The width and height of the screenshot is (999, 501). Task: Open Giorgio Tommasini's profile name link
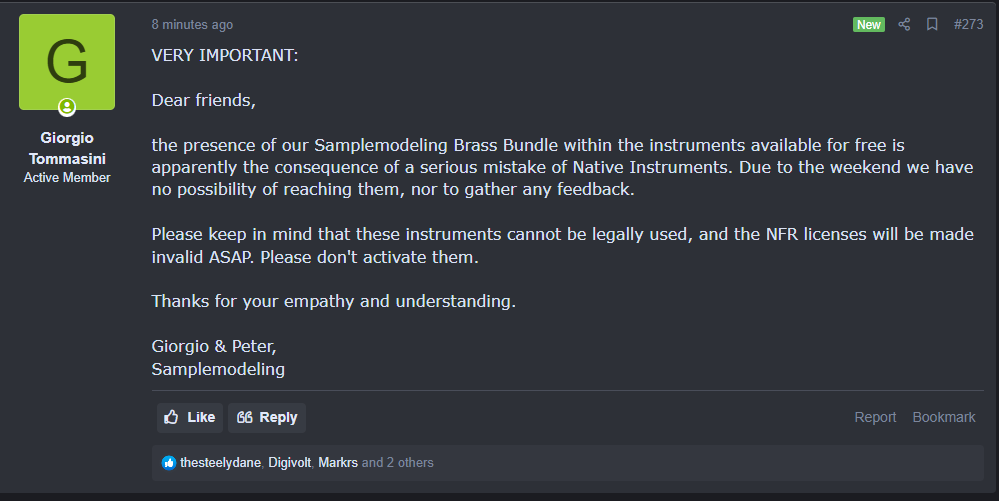tap(67, 147)
